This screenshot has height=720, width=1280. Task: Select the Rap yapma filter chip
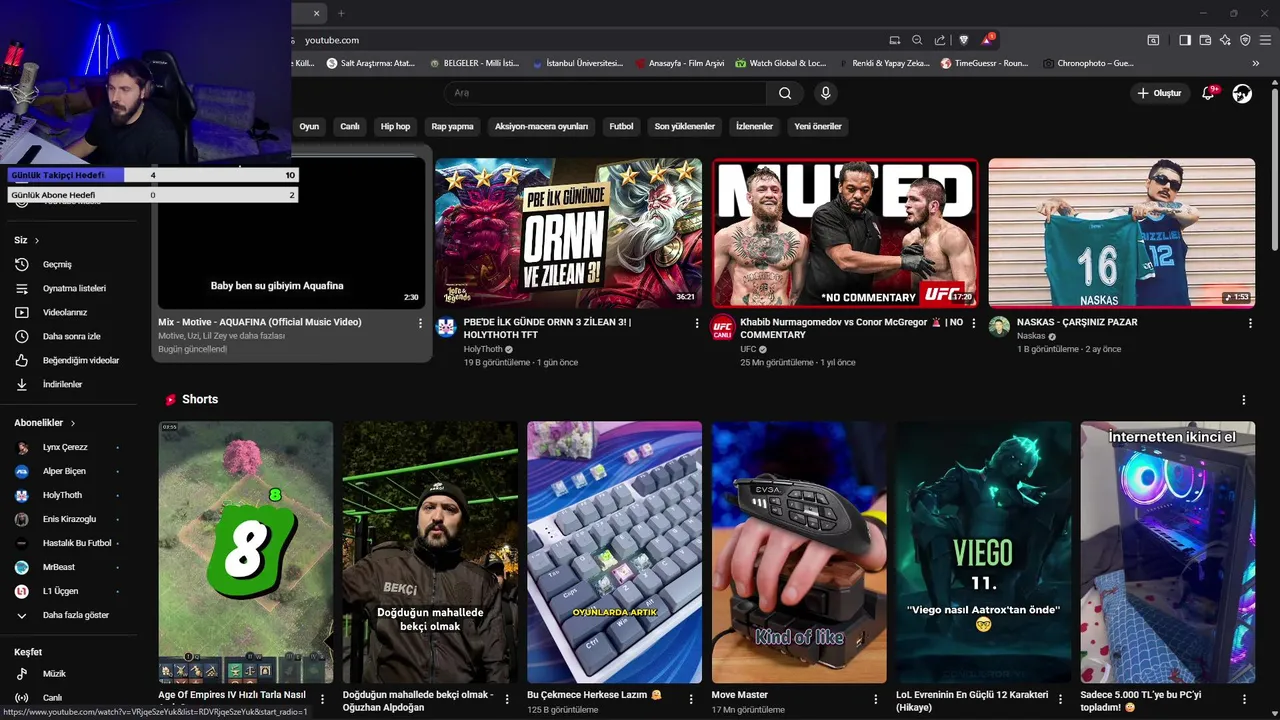(452, 126)
